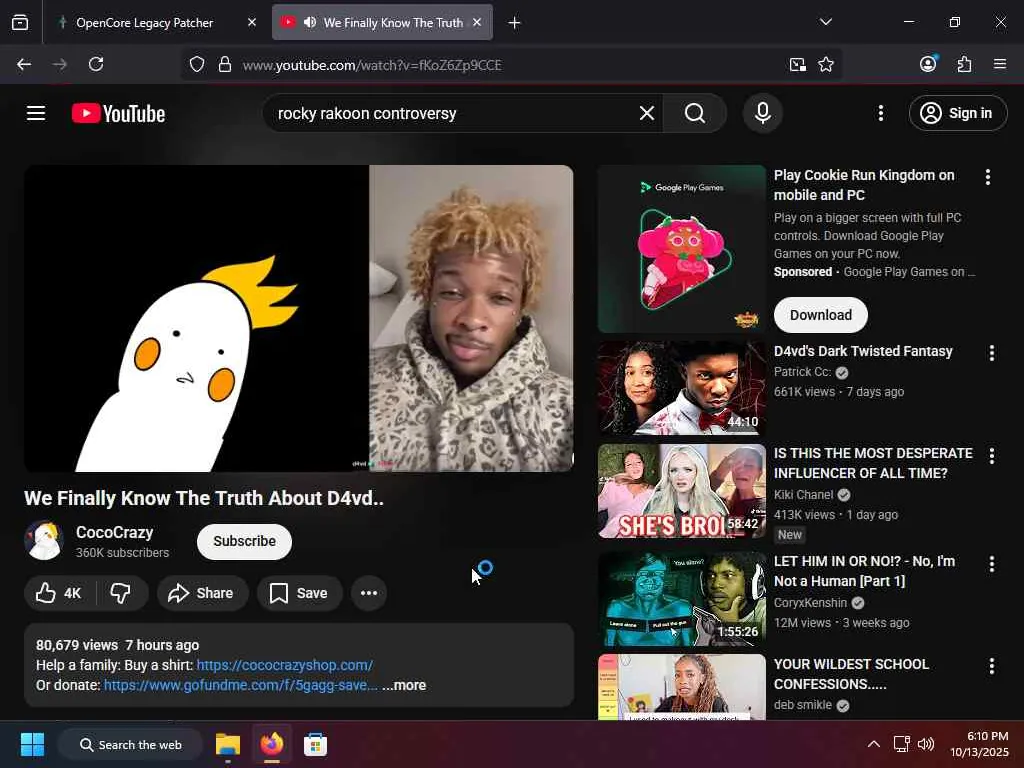Open Cookie Run Kingdom ad thumbnail
1024x768 pixels.
682,249
